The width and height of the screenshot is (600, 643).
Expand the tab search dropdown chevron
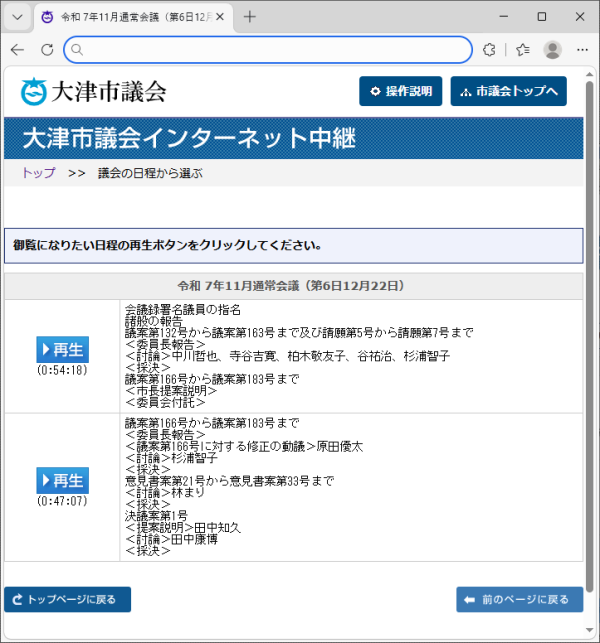pos(17,17)
